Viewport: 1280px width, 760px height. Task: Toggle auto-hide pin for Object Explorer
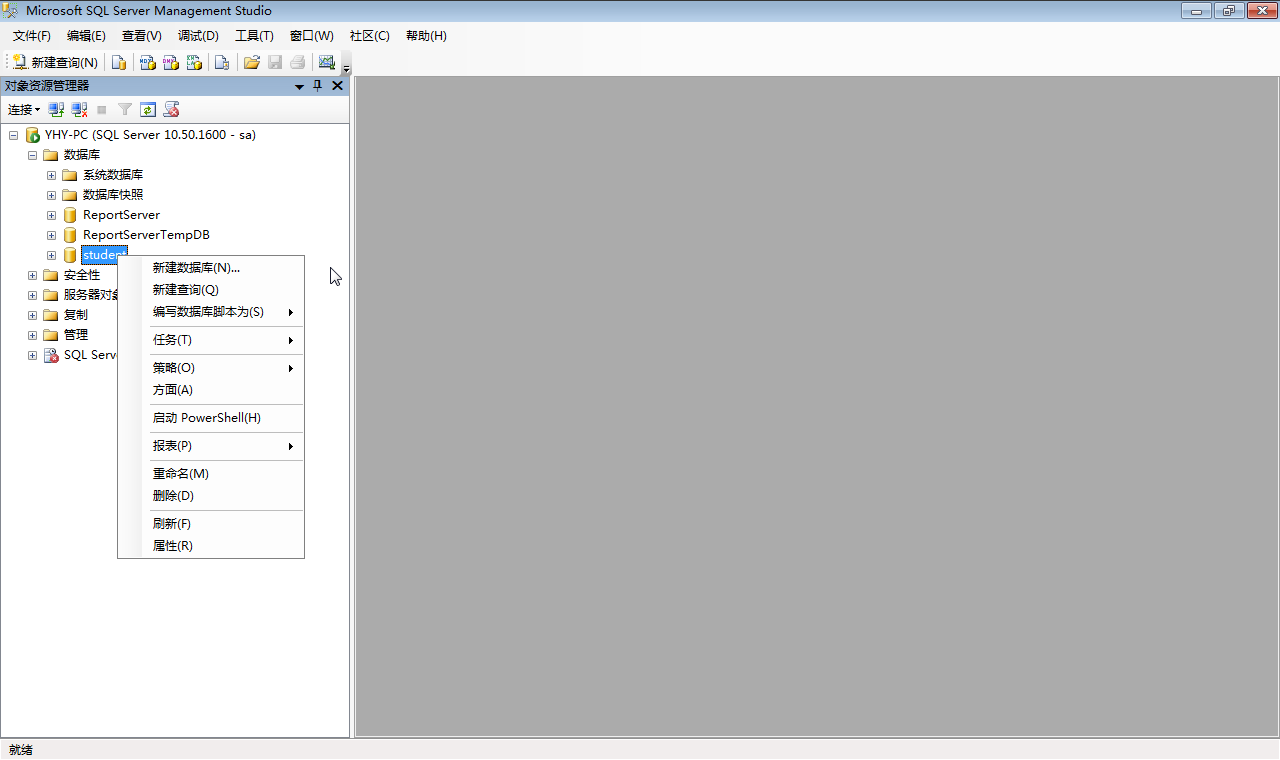pyautogui.click(x=318, y=86)
